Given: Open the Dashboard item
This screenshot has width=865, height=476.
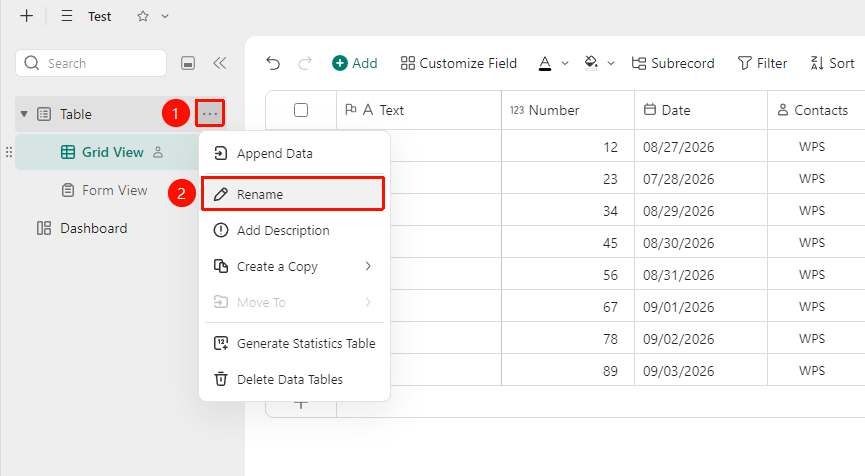Looking at the screenshot, I should [x=93, y=228].
